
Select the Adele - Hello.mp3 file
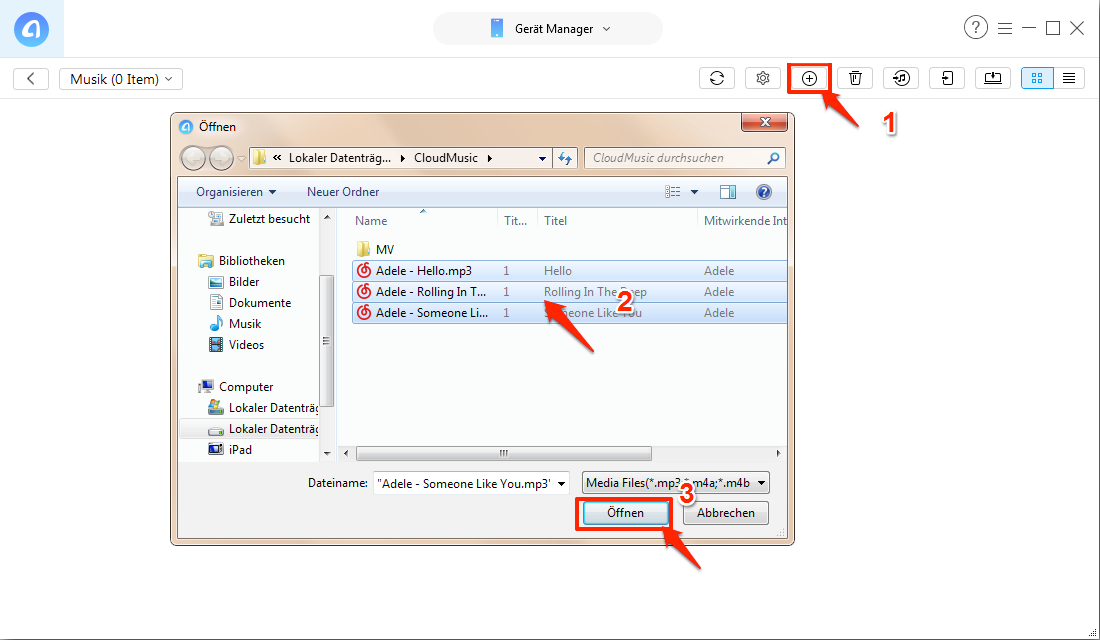(570, 271)
